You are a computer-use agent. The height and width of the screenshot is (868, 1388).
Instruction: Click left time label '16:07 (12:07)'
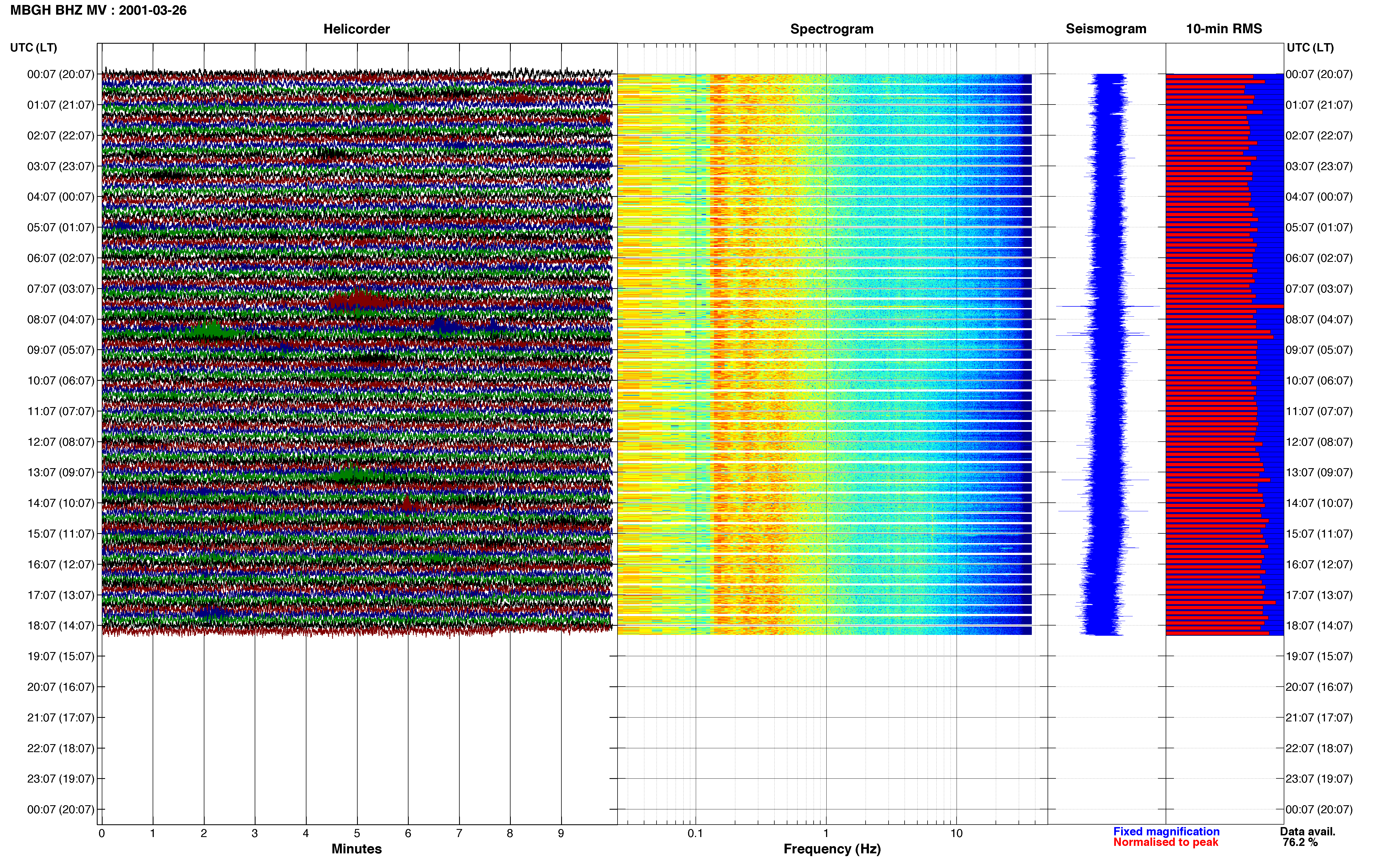tap(61, 564)
